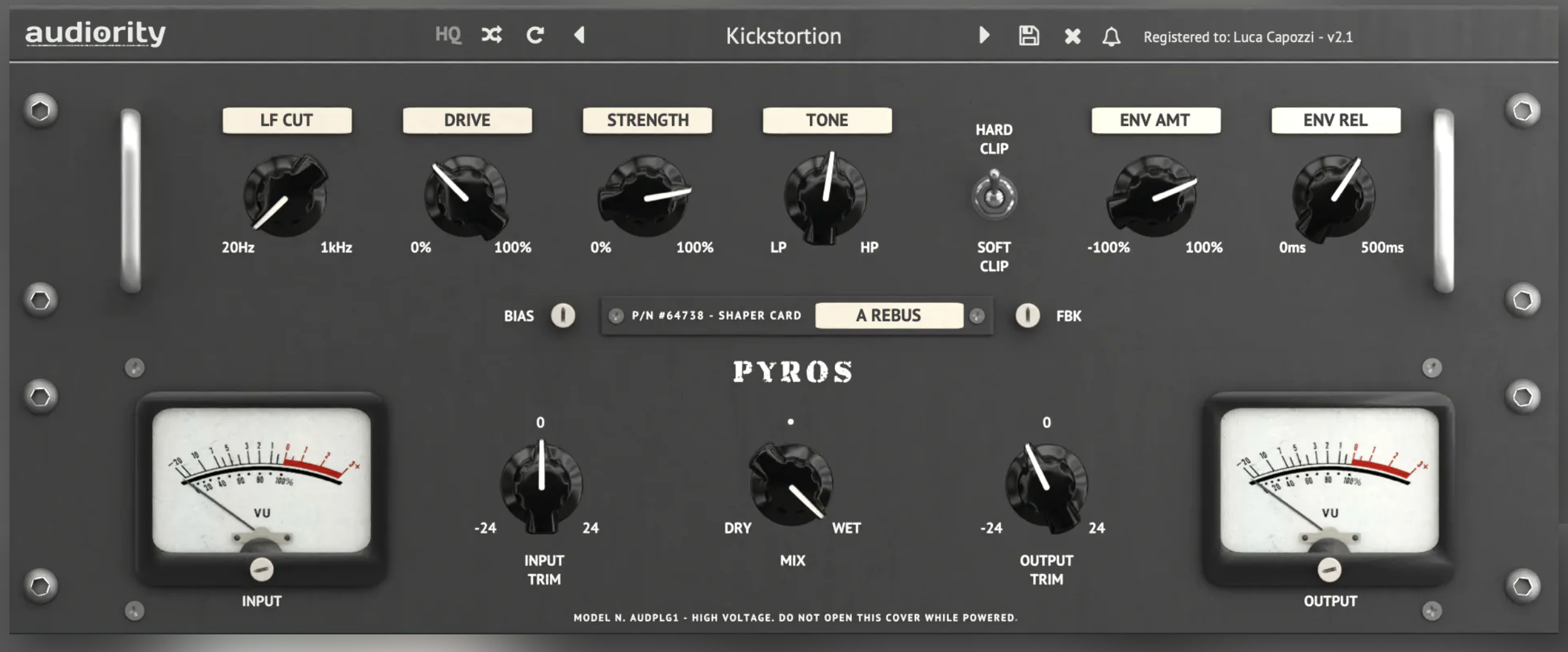Click the ENV REL label button

tap(1336, 120)
